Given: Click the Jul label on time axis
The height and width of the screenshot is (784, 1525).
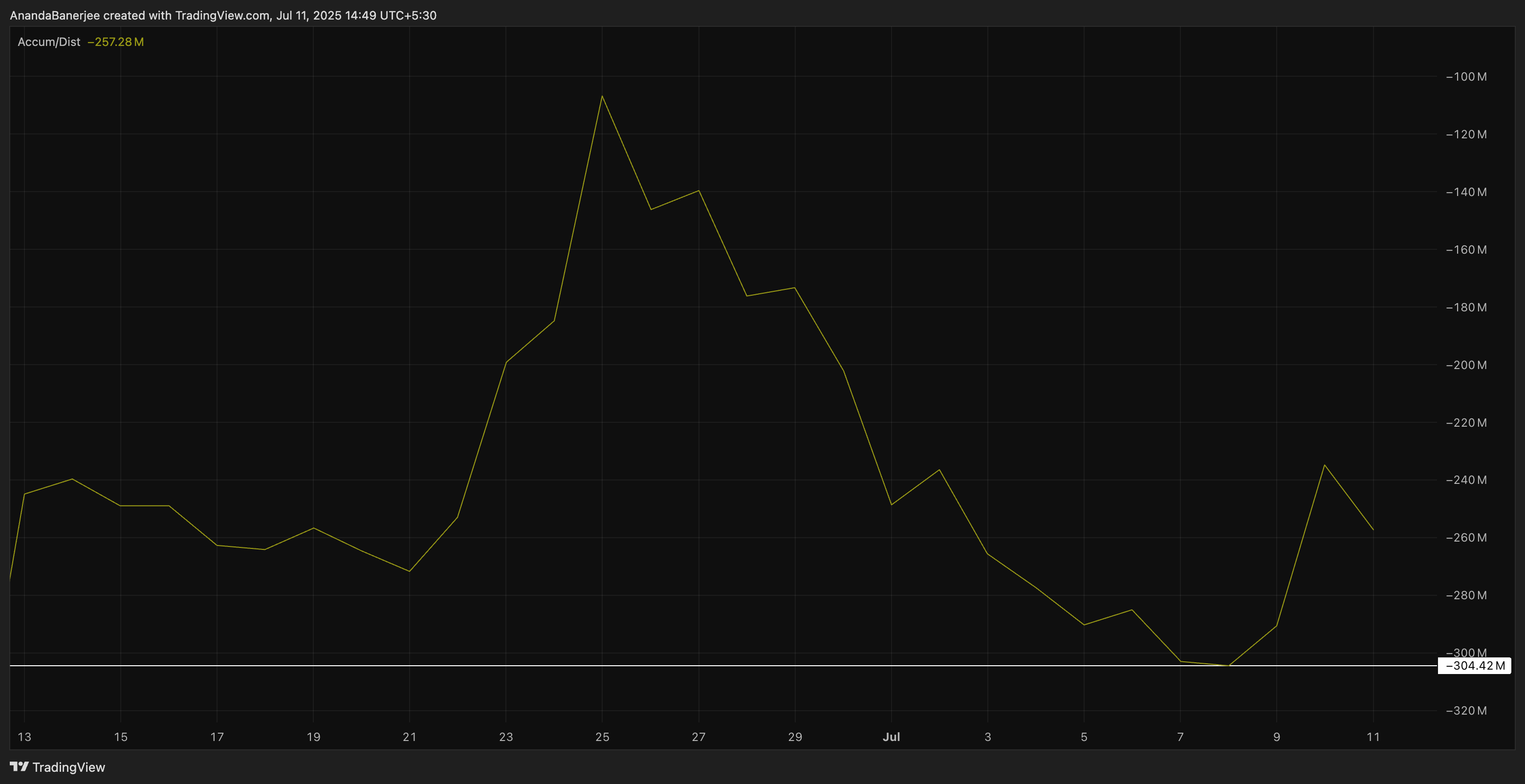Looking at the screenshot, I should [x=891, y=737].
